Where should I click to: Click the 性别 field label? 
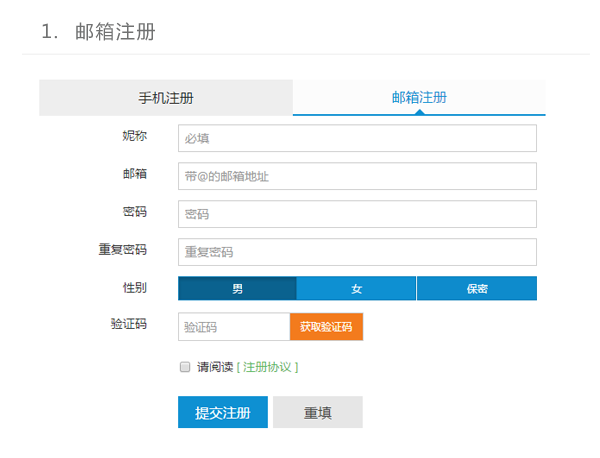(134, 288)
